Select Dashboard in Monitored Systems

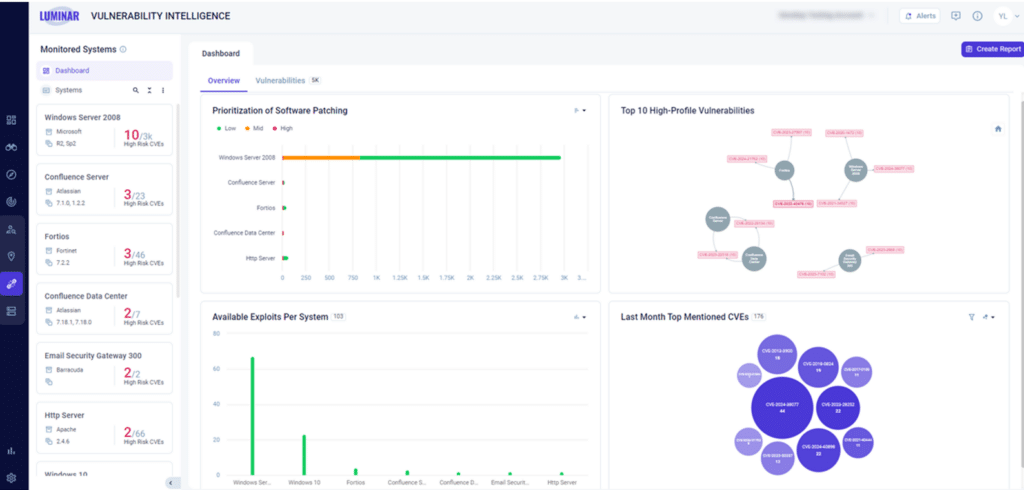(x=105, y=71)
